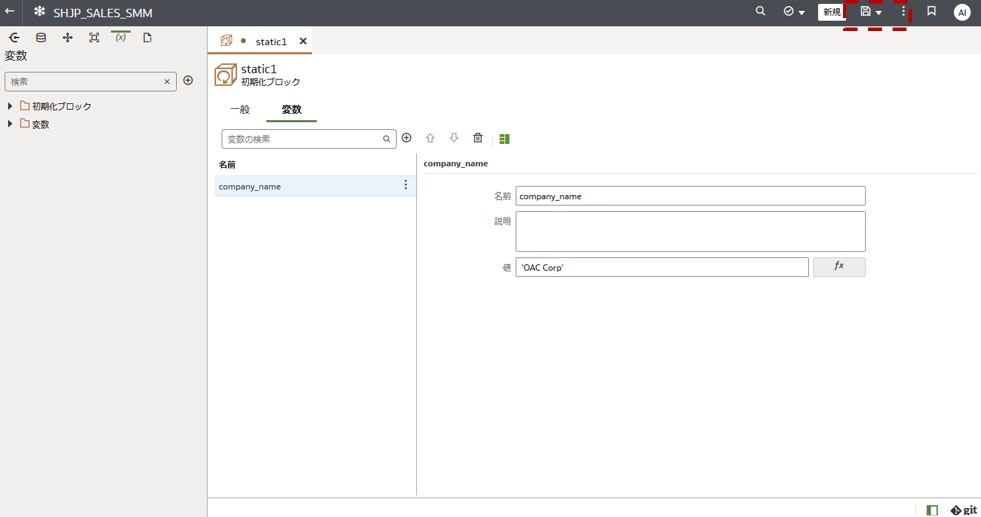This screenshot has height=517, width=981.
Task: Click the 説明 description text area
Action: tap(691, 232)
